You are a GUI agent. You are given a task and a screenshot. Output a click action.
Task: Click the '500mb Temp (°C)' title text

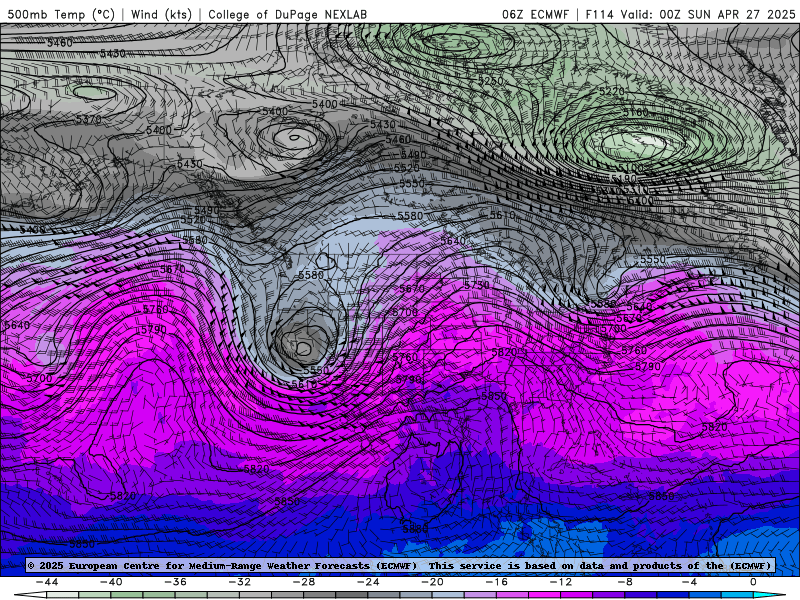61,14
